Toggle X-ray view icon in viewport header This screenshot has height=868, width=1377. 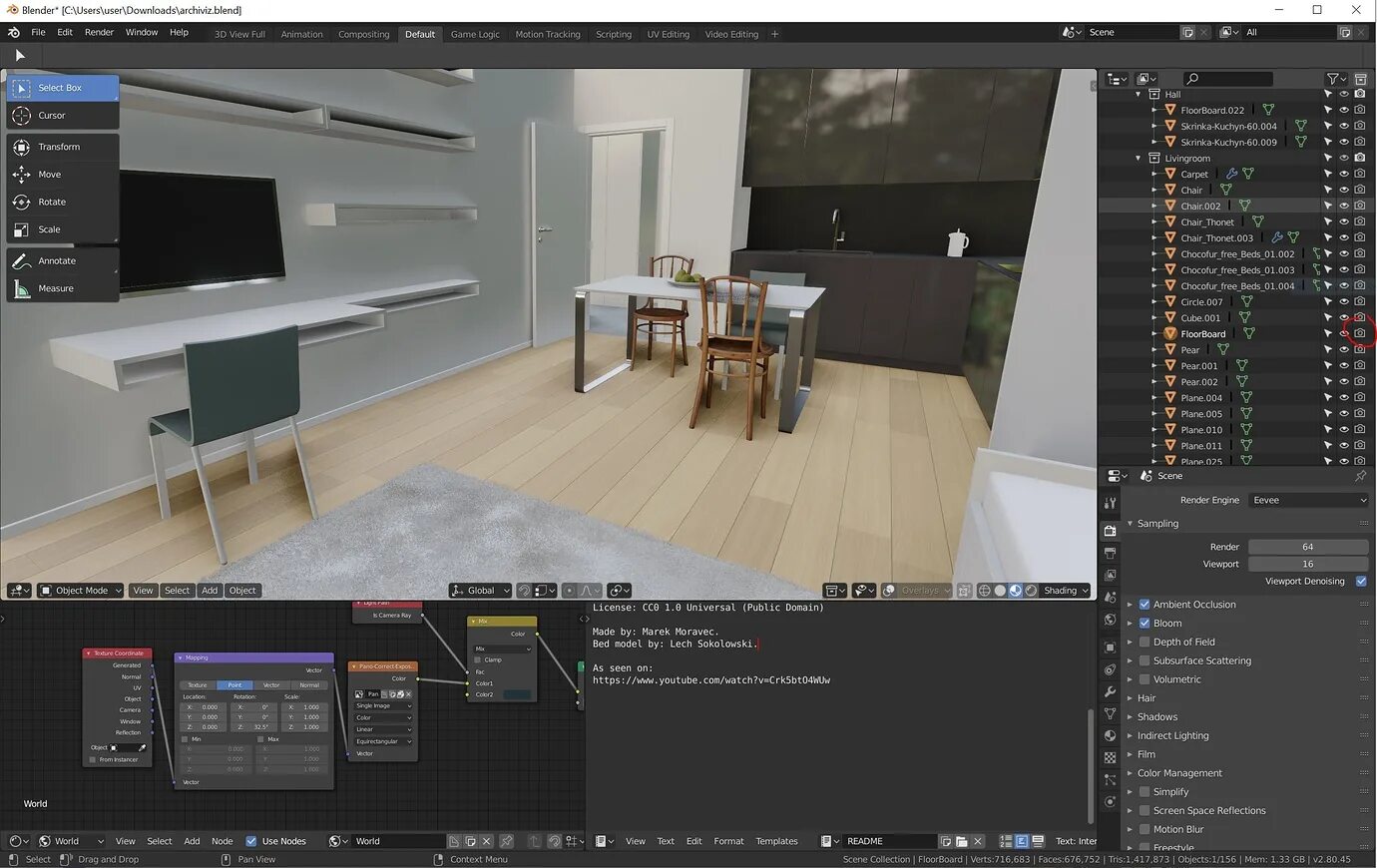click(x=964, y=591)
